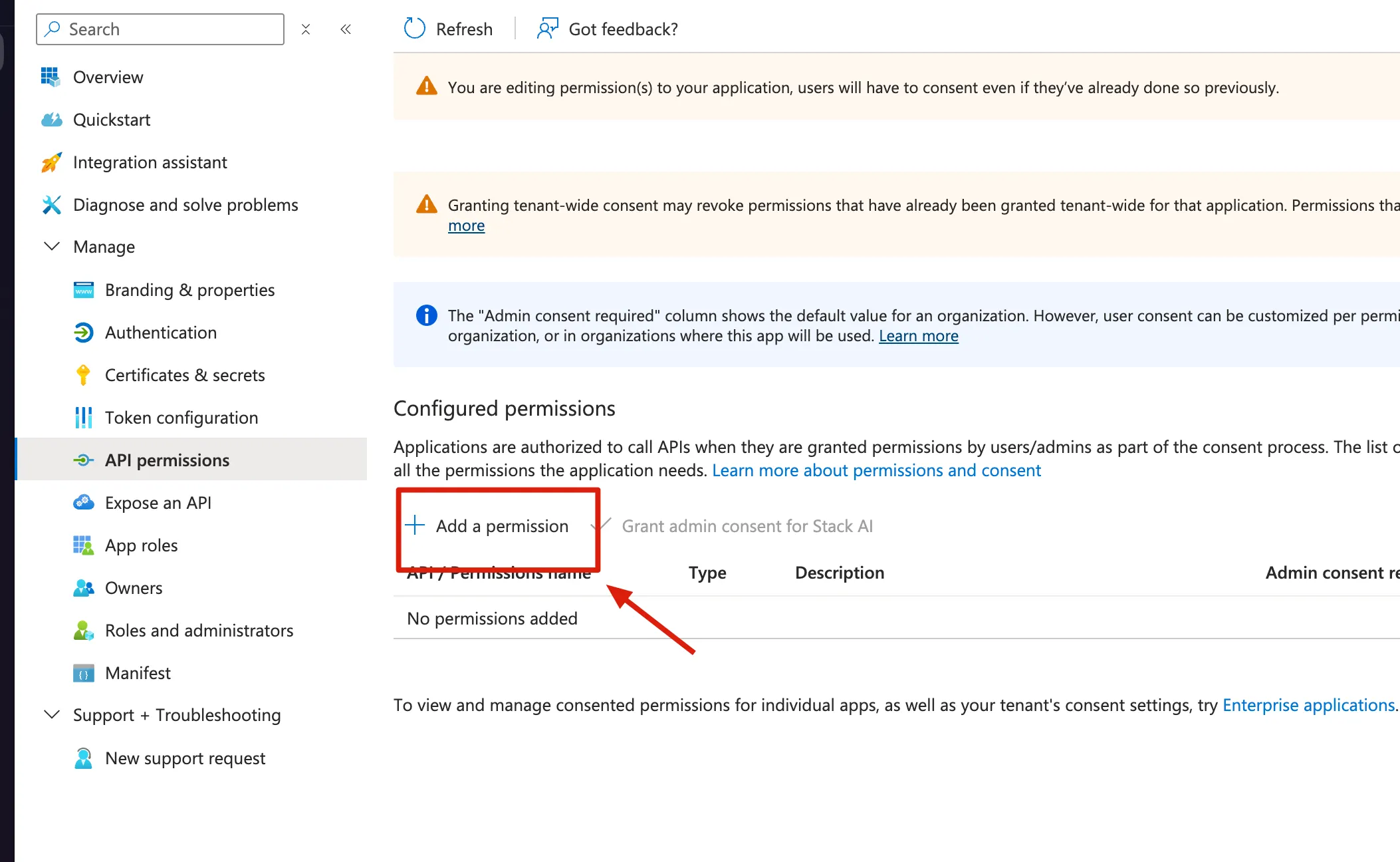Image resolution: width=1400 pixels, height=862 pixels.
Task: Click the Overview grid icon
Action: coord(51,77)
